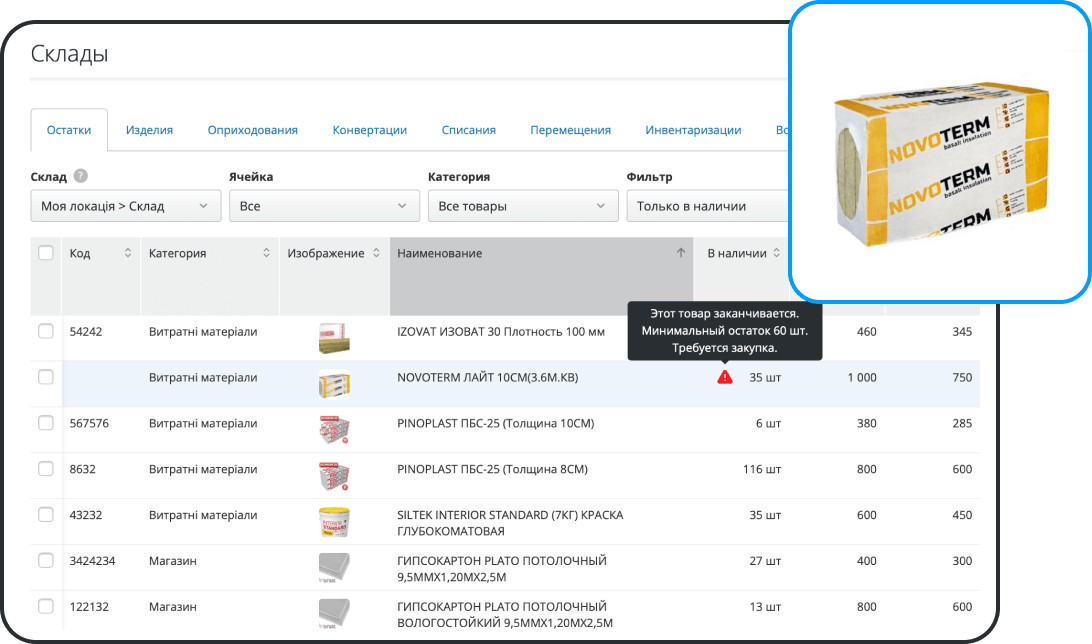1092x644 pixels.
Task: Click the ascending sort arrow on Наименование column
Action: click(x=679, y=253)
